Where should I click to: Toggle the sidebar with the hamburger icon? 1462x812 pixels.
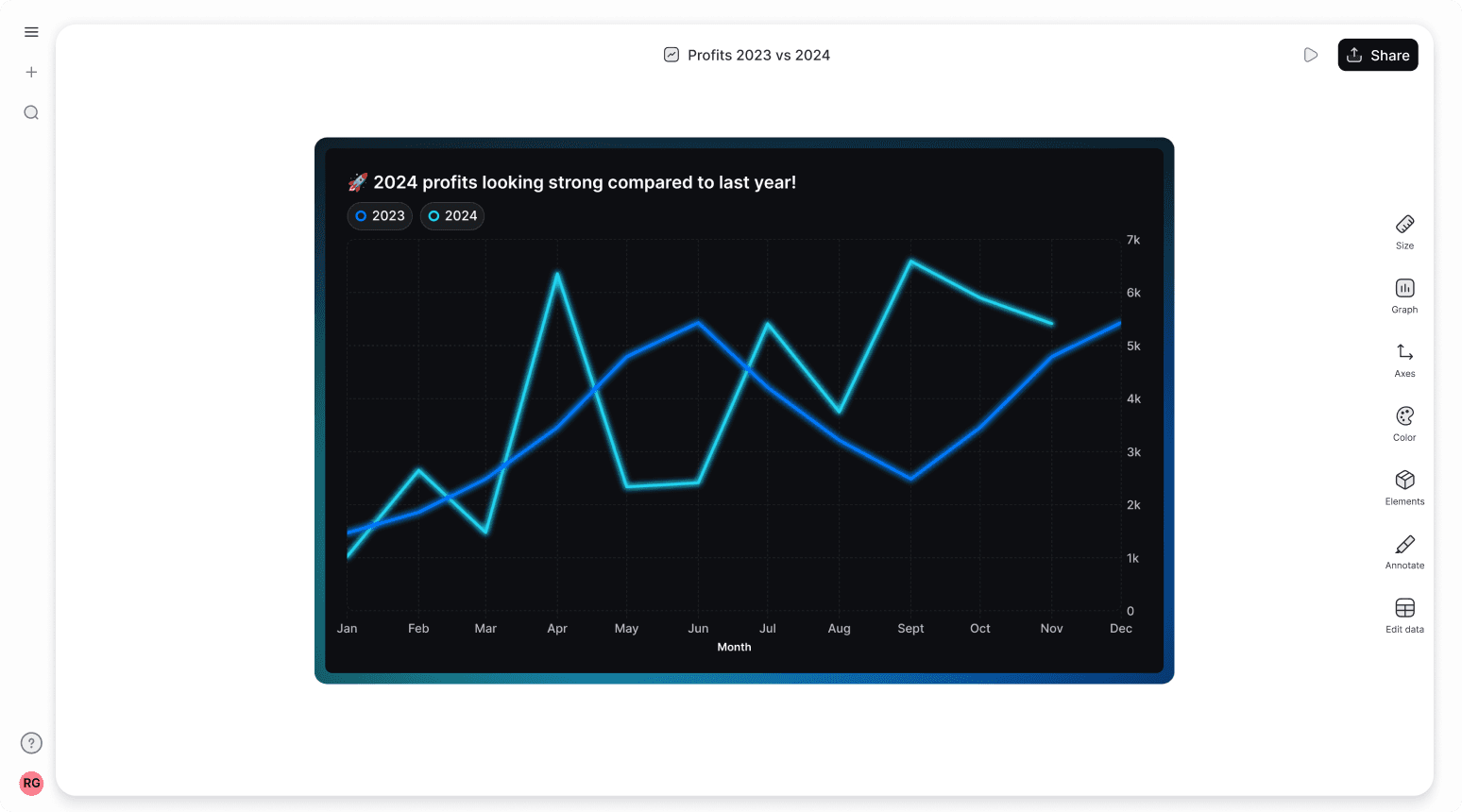30,31
